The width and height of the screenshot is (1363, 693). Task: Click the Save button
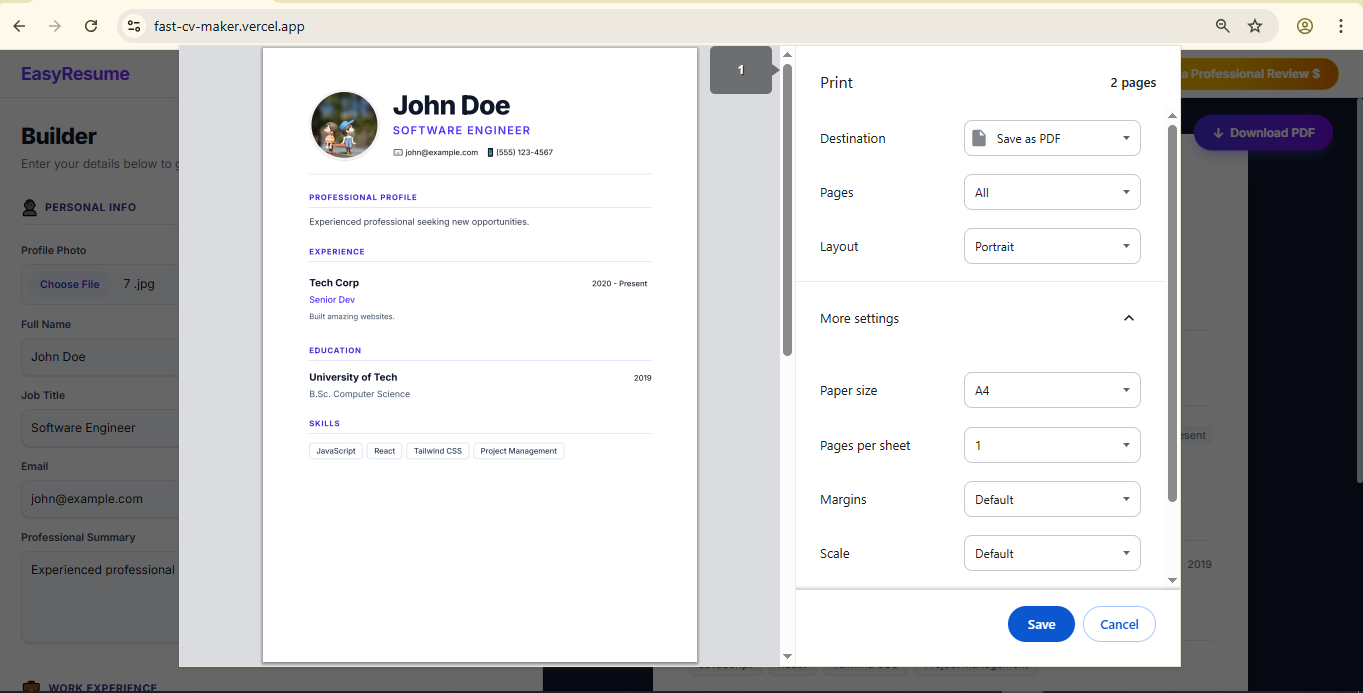tap(1040, 623)
